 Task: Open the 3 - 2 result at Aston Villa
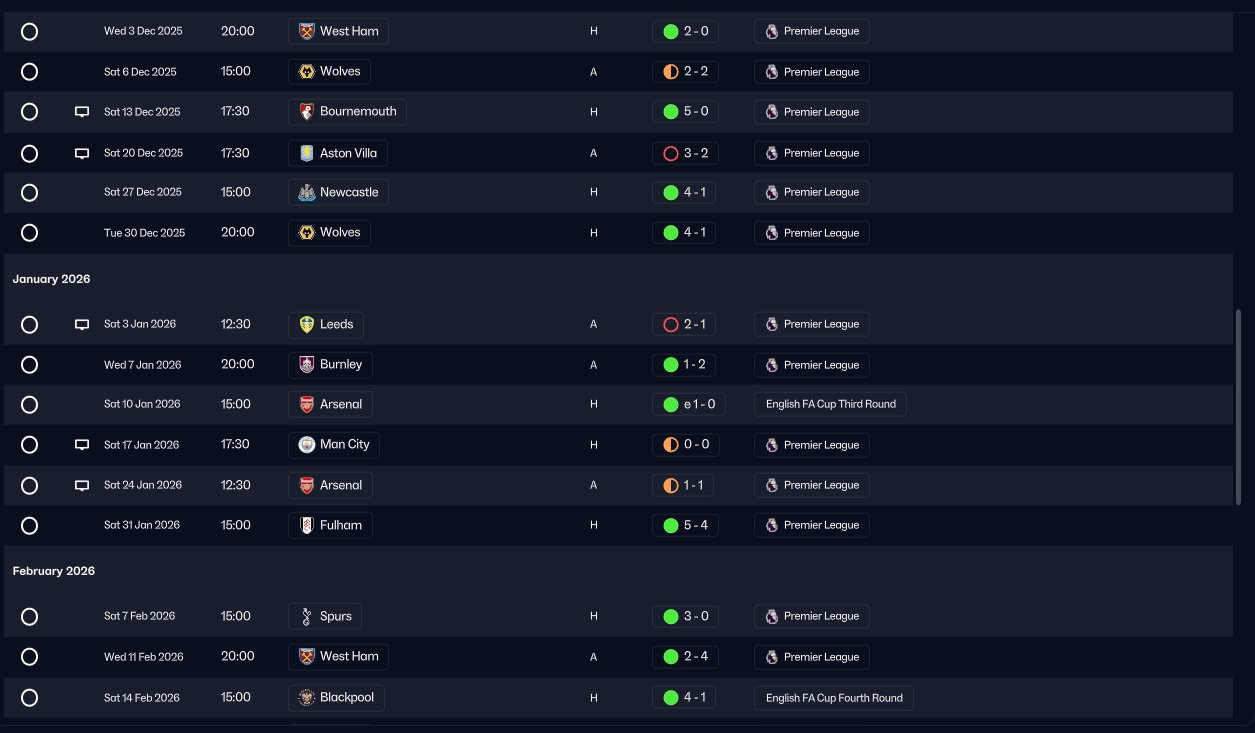point(685,153)
